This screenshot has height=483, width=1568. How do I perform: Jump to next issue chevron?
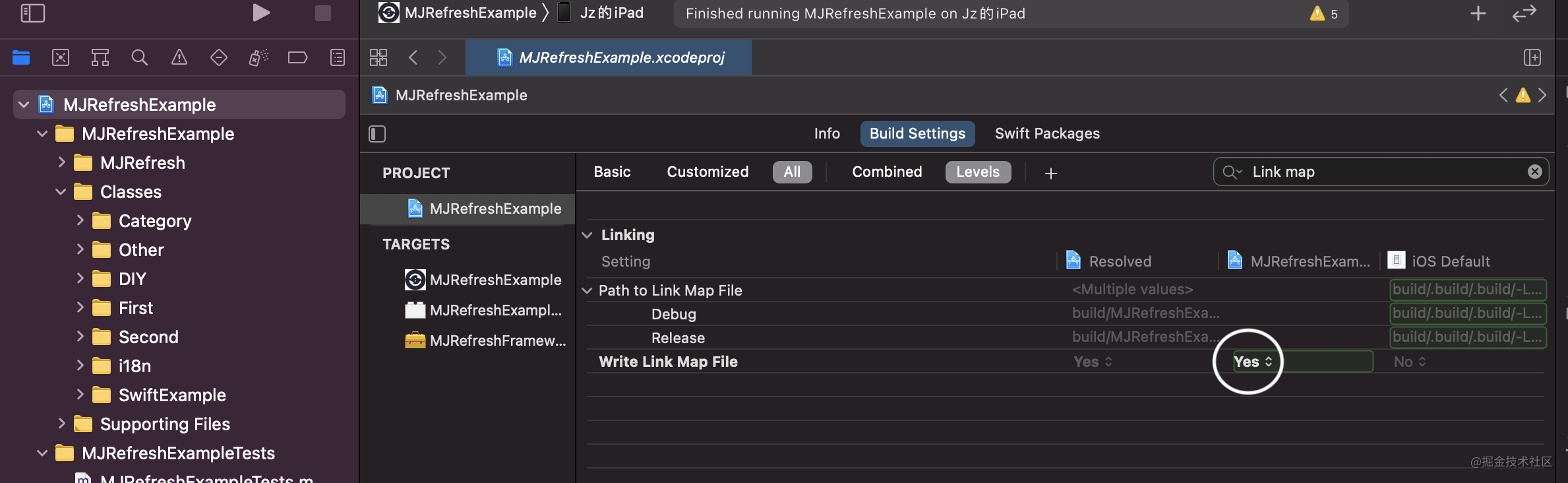[x=1542, y=95]
